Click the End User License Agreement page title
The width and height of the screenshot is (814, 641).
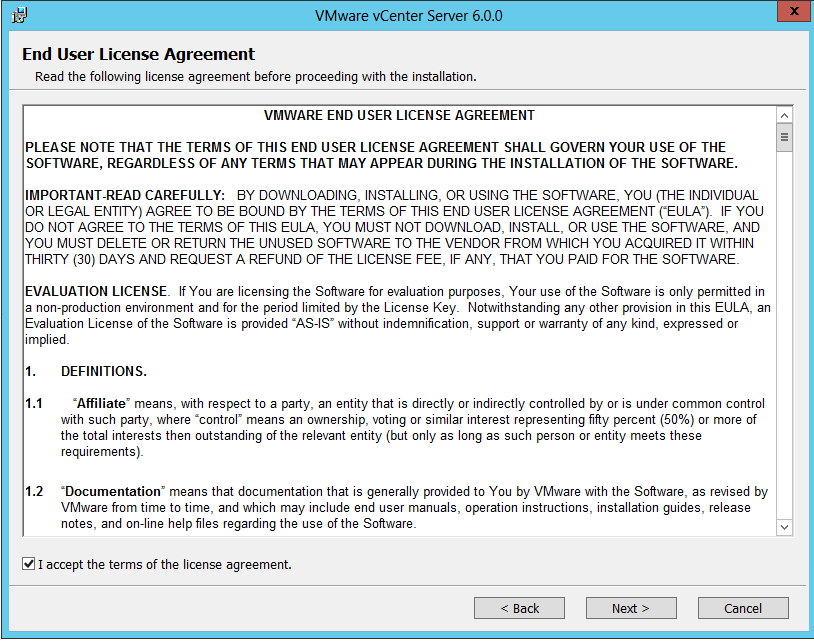(139, 54)
